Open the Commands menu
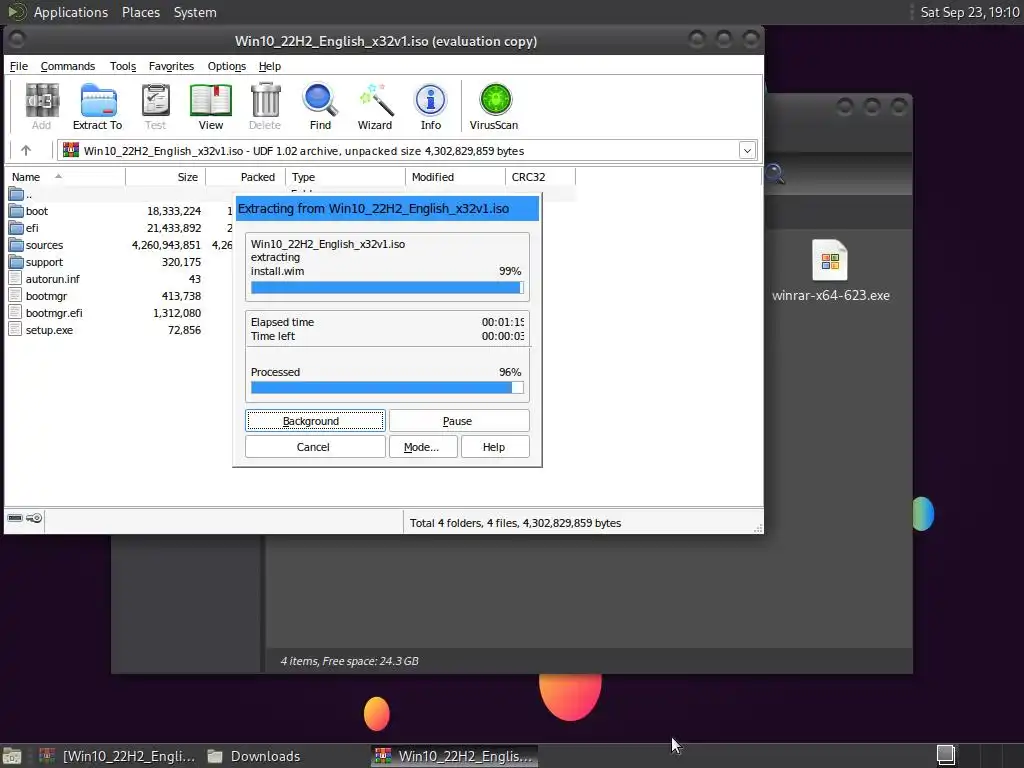 (x=67, y=66)
